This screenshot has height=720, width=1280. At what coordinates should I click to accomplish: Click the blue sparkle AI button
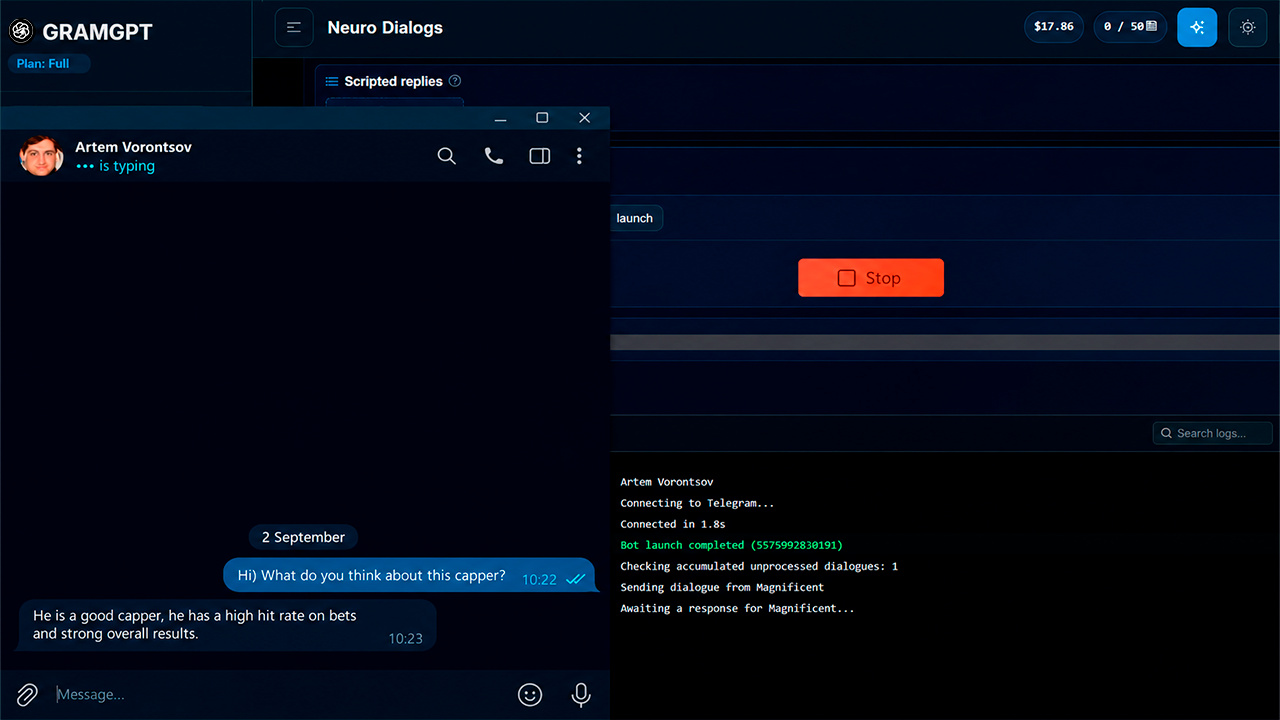(x=1197, y=27)
